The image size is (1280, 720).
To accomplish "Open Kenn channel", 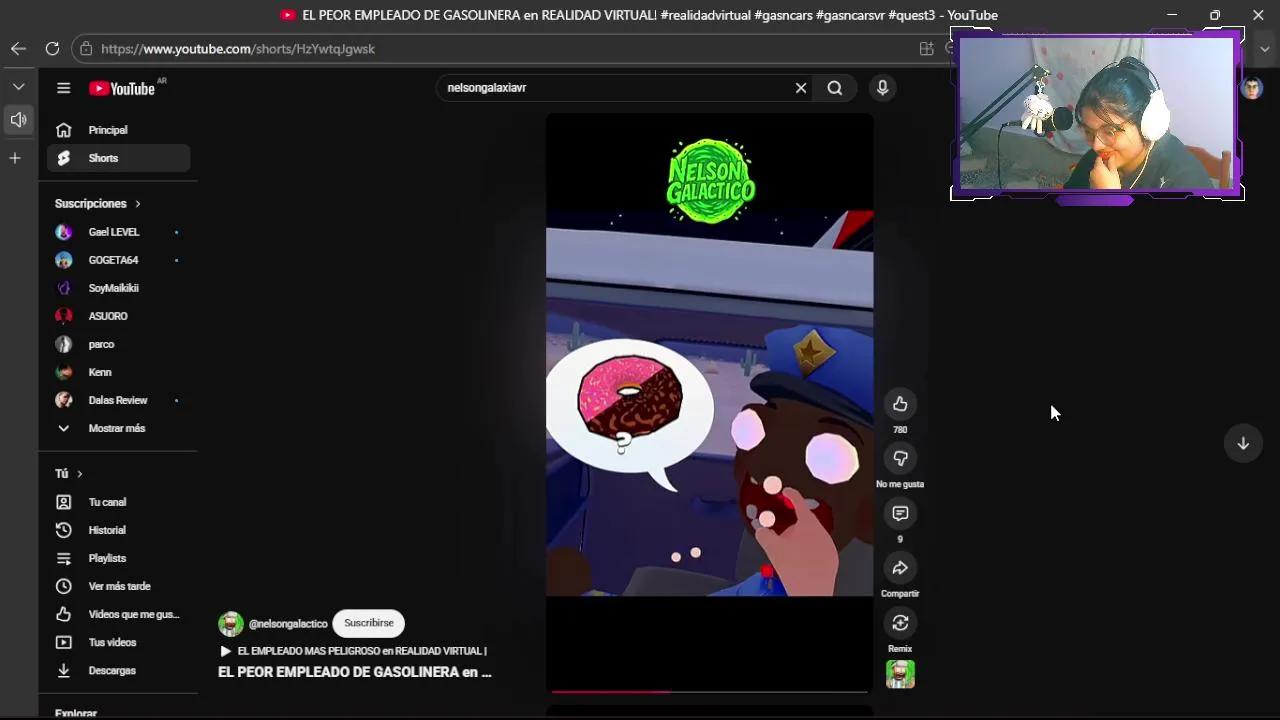I will tap(118, 372).
